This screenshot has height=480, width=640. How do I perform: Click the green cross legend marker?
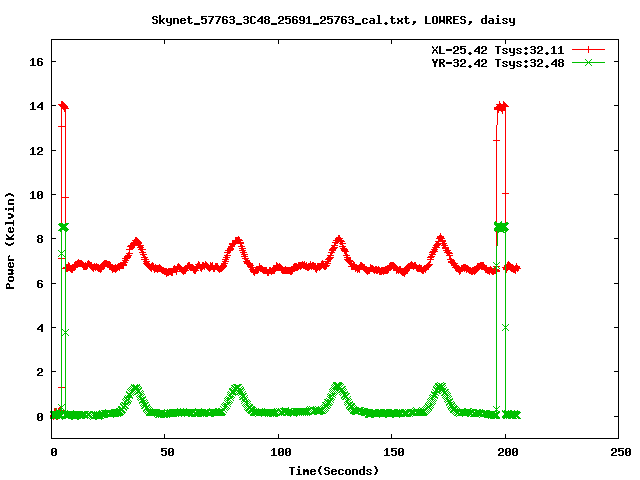[588, 62]
